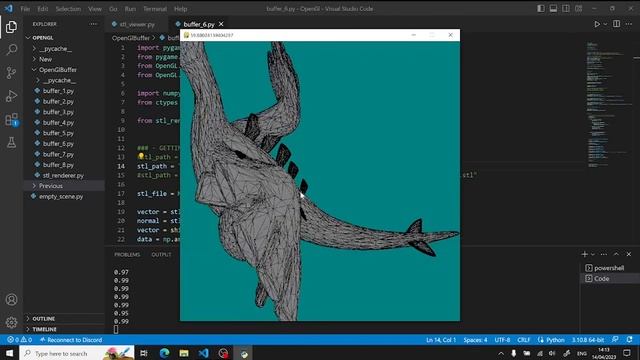This screenshot has height=360, width=640.
Task: Open the File menu
Action: point(25,9)
